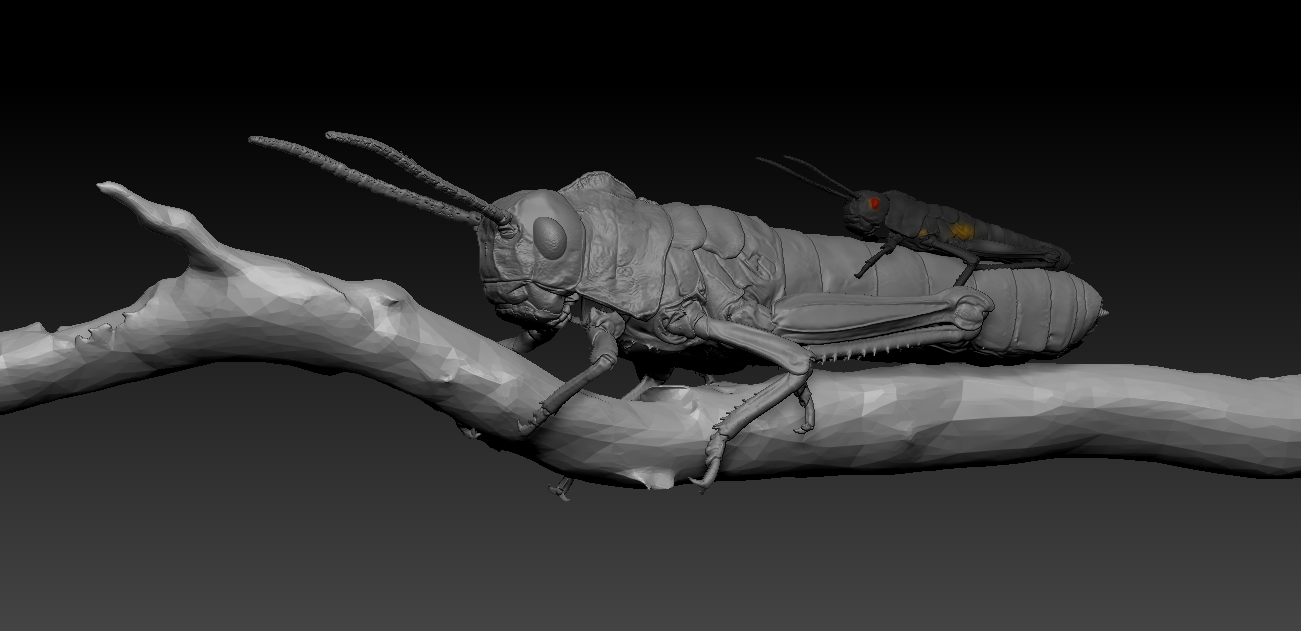Image resolution: width=1301 pixels, height=631 pixels.
Task: Select the large grasshopper's middle leg claw
Action: 703,479
